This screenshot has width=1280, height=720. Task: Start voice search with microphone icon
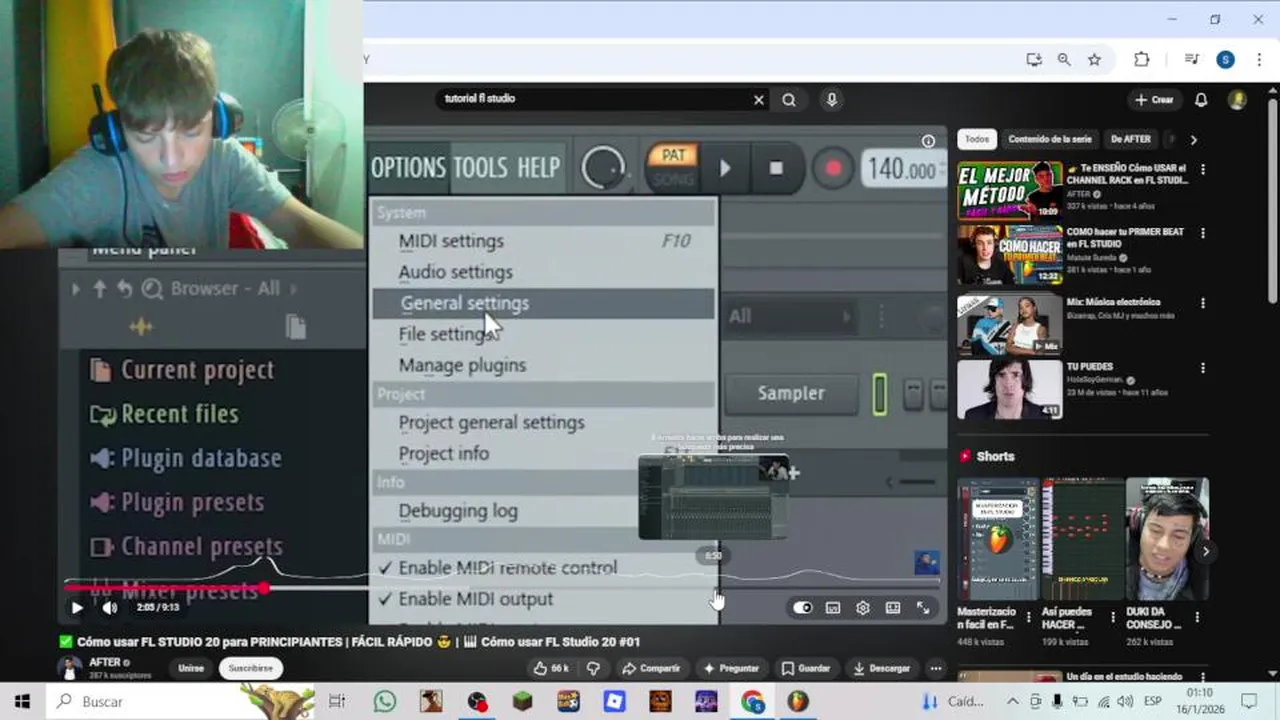(x=831, y=99)
